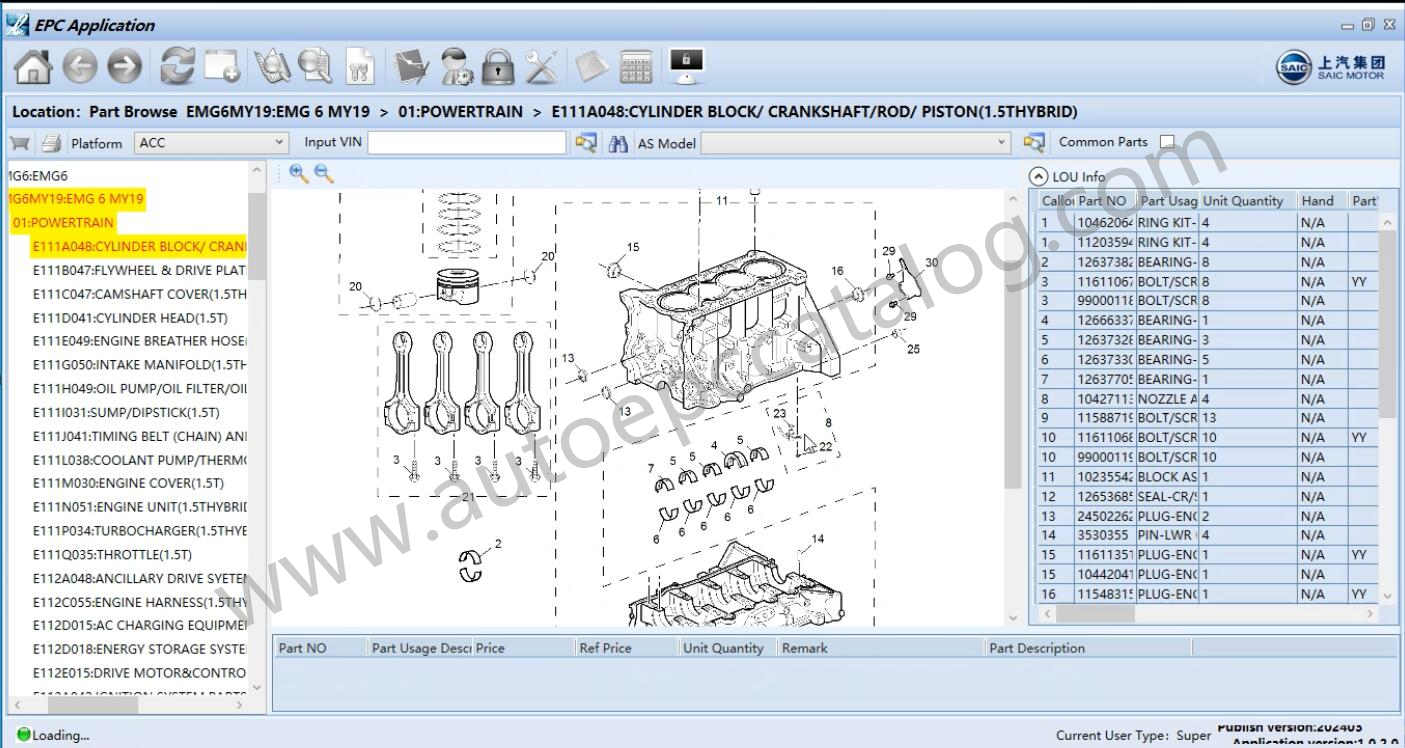Expand the AS Model dropdown
1405x748 pixels.
click(x=1002, y=143)
